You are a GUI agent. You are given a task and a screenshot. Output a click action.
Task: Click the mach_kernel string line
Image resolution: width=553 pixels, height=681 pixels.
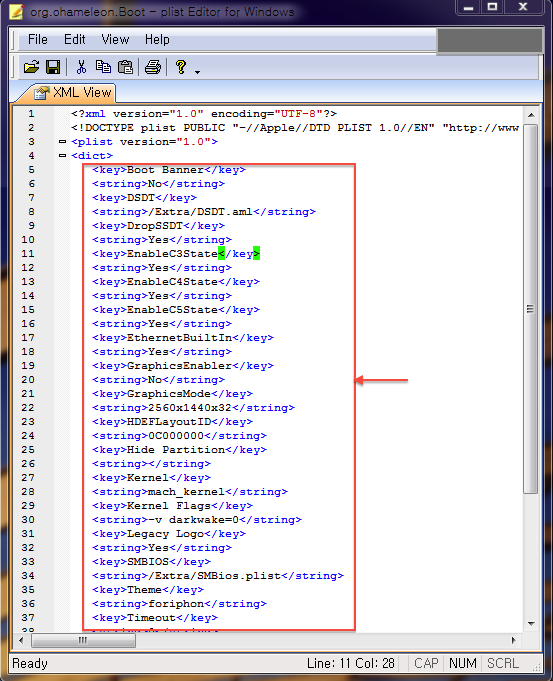click(190, 492)
